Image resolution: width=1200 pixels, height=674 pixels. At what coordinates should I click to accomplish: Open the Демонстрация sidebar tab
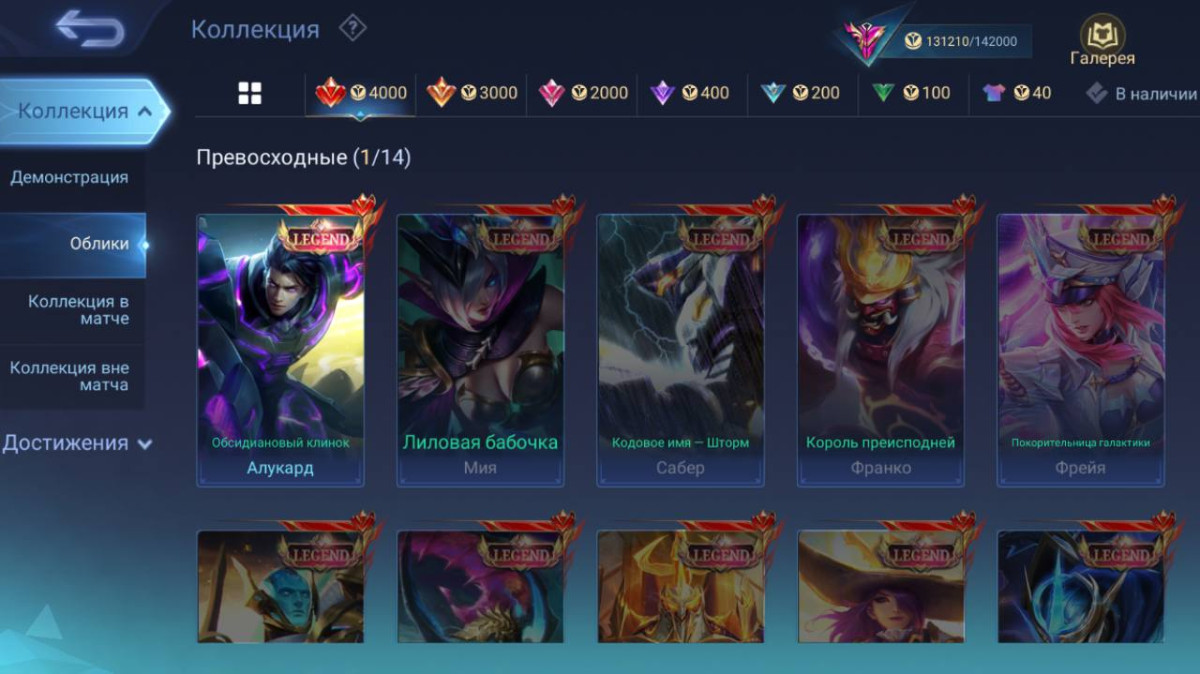coord(72,178)
